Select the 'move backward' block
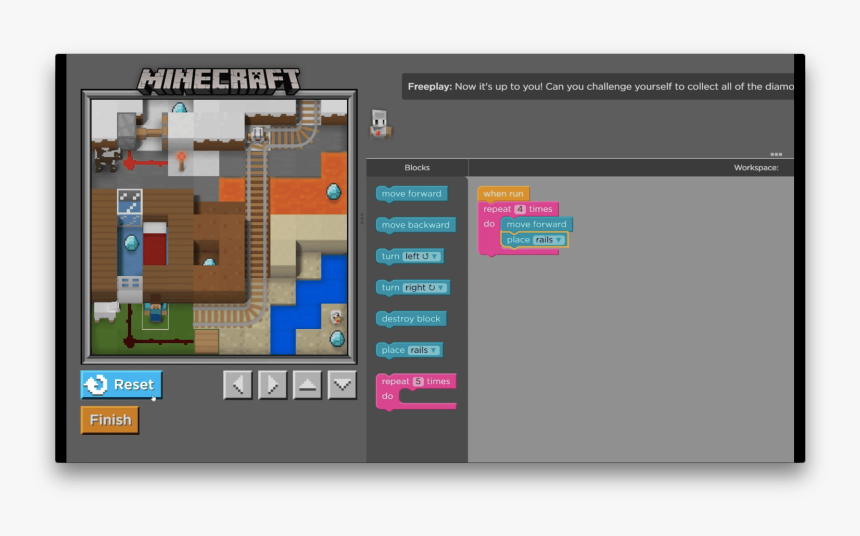The image size is (860, 536). coord(415,225)
